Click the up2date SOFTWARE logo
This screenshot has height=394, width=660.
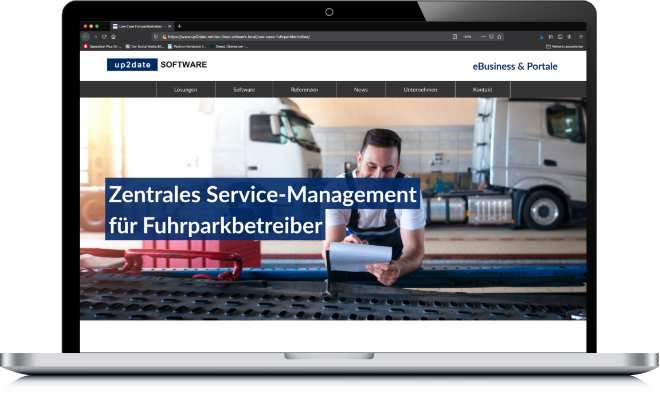(x=157, y=64)
